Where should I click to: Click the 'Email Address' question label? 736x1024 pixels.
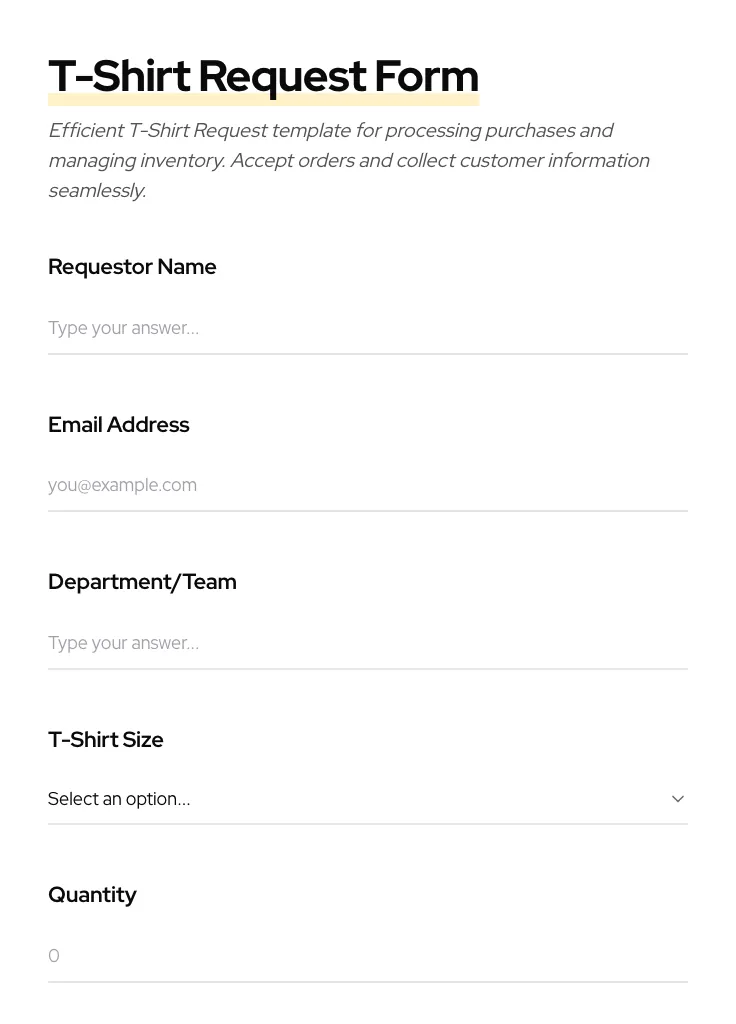click(x=119, y=425)
